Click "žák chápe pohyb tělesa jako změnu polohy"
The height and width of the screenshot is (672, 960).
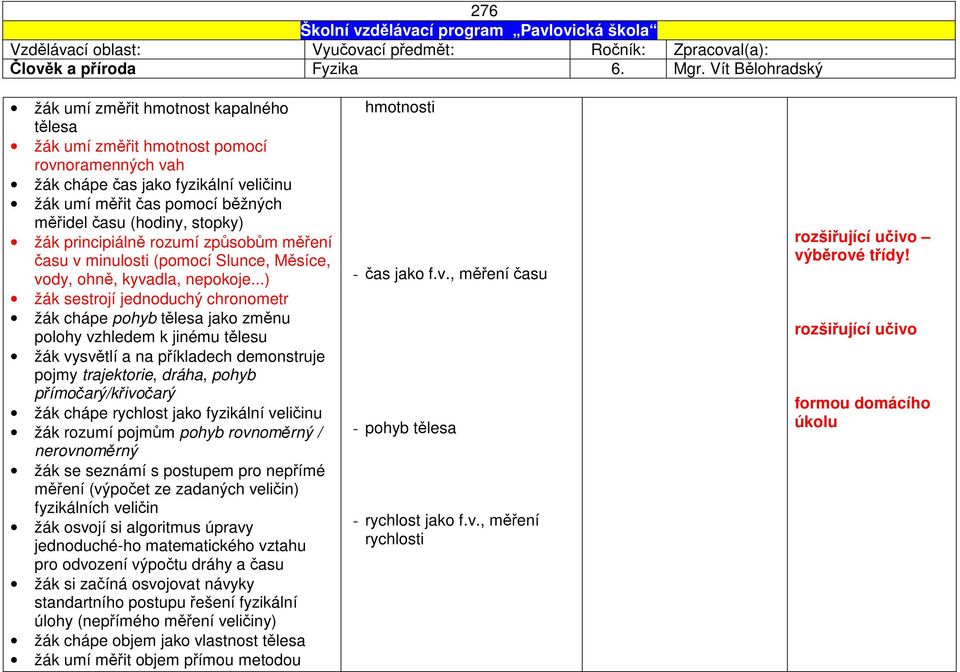[x=162, y=327]
